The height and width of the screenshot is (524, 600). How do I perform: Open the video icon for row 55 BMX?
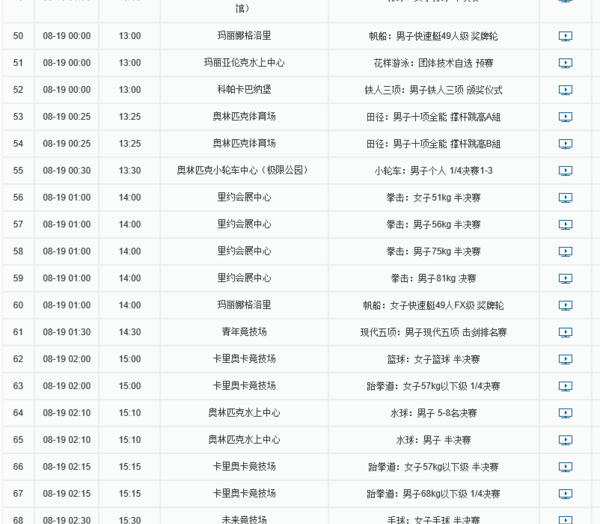(565, 171)
